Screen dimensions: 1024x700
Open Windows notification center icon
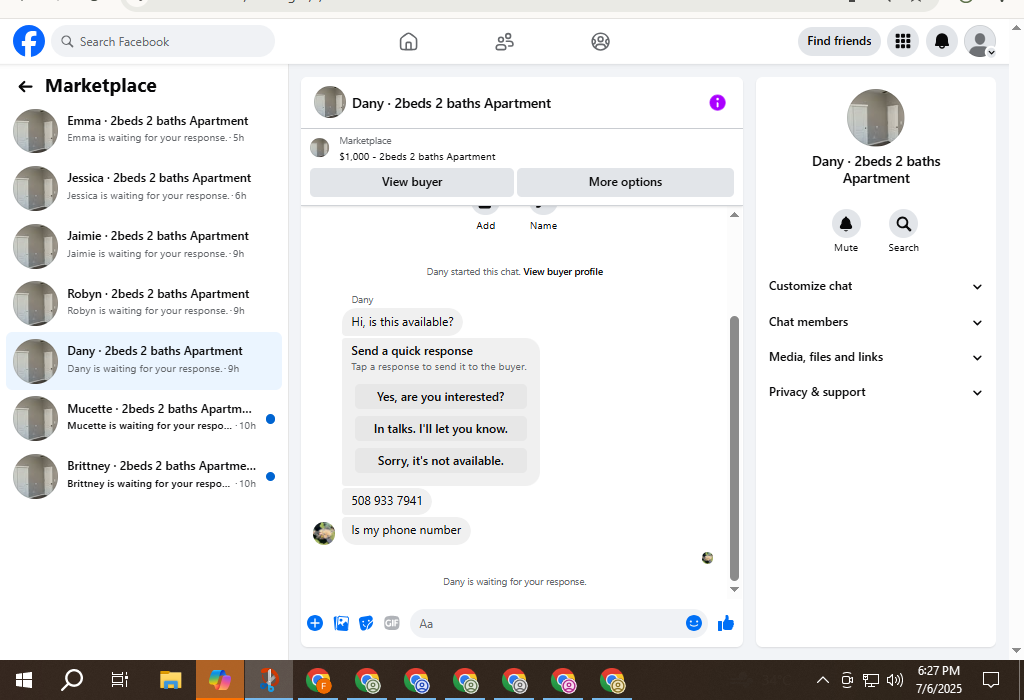(x=991, y=680)
